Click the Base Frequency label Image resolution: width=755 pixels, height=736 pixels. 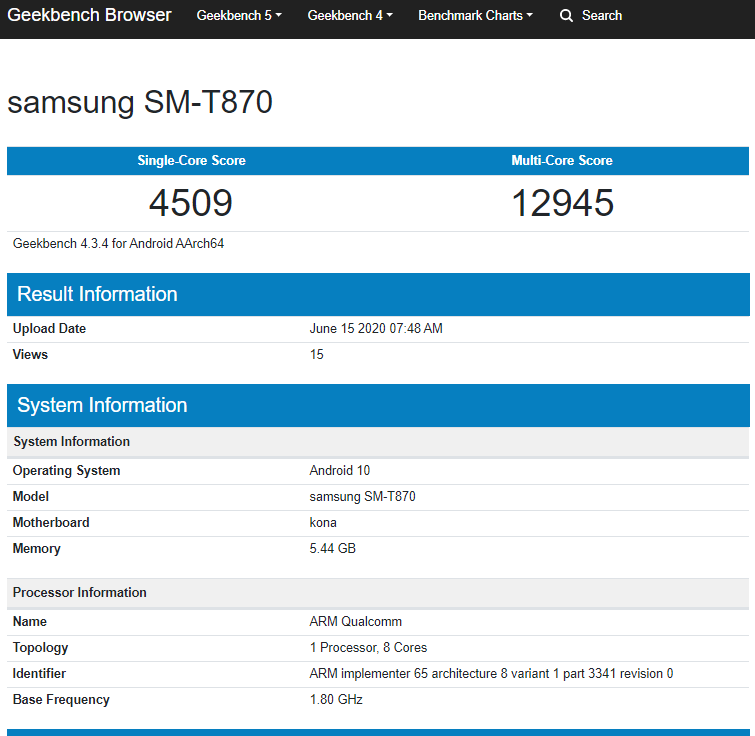click(x=61, y=699)
